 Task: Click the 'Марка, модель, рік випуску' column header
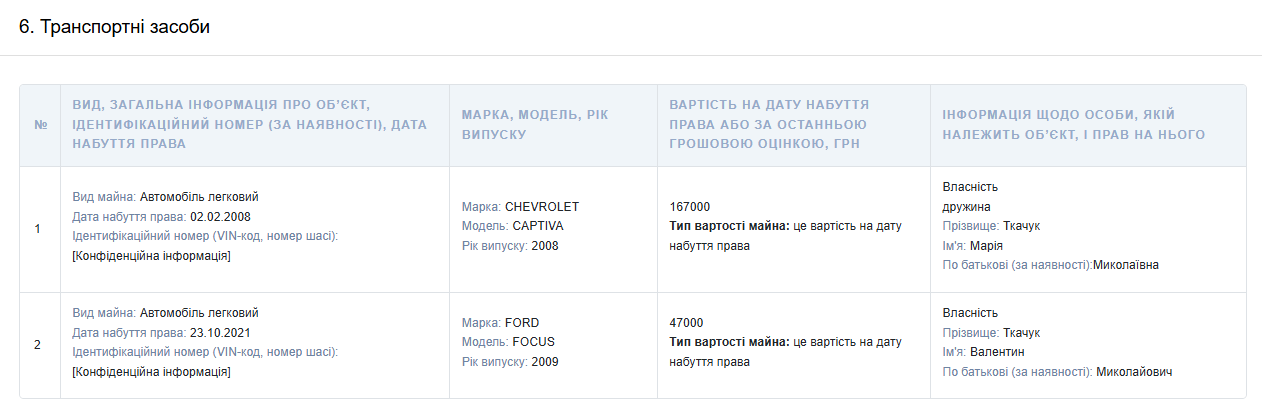[x=534, y=125]
